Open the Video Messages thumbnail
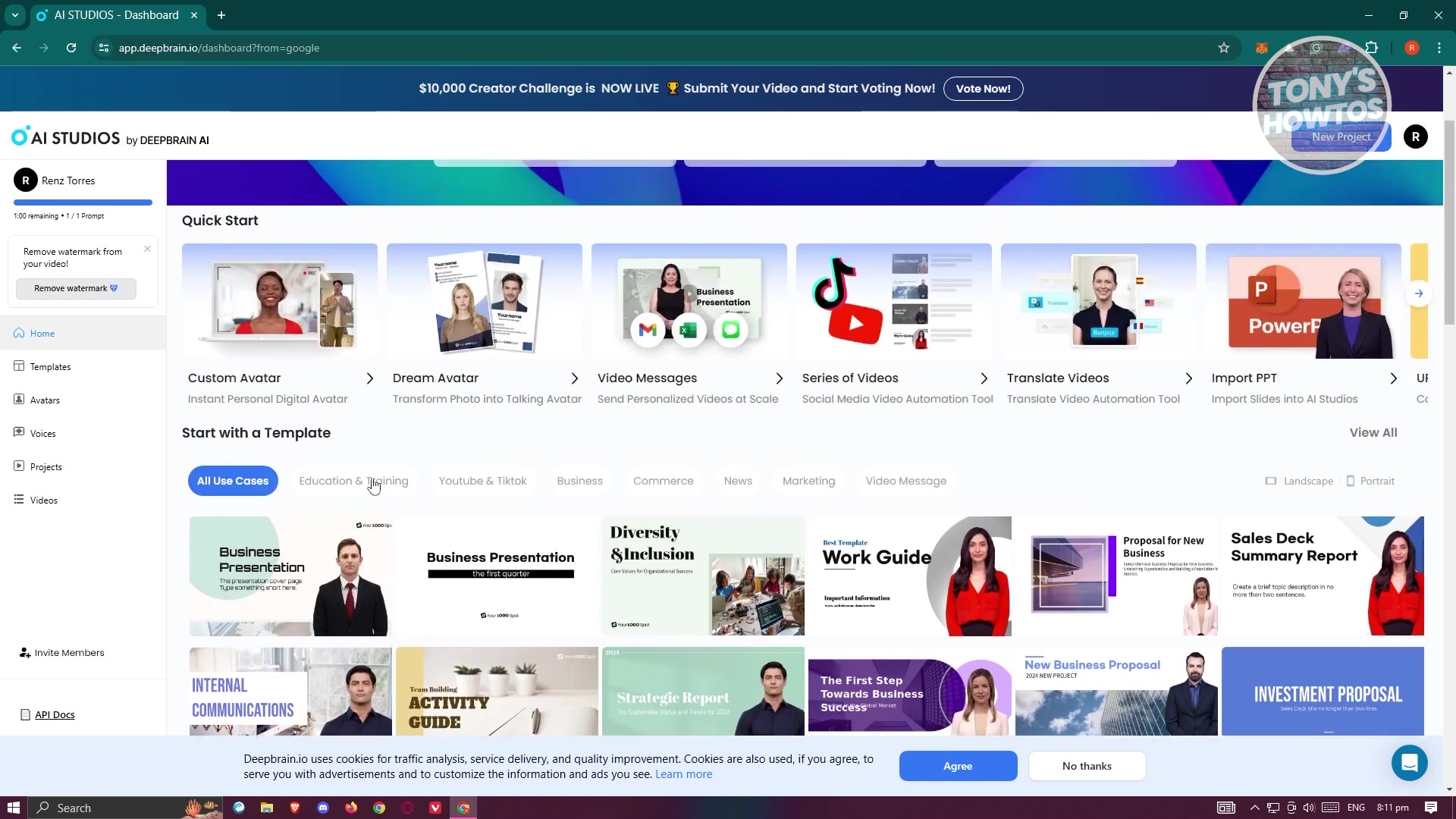Viewport: 1456px width, 819px height. pos(689,301)
